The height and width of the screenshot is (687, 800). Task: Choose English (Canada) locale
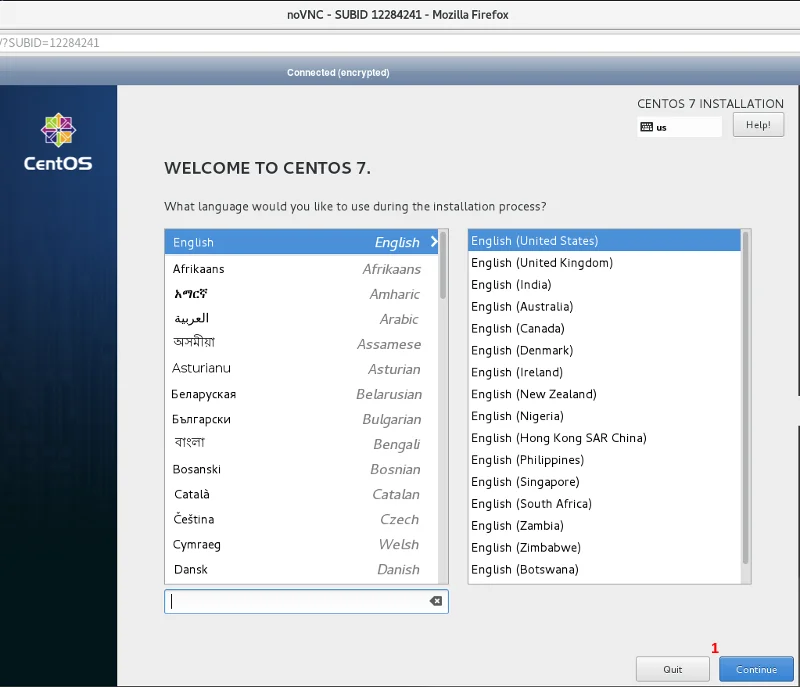click(518, 329)
